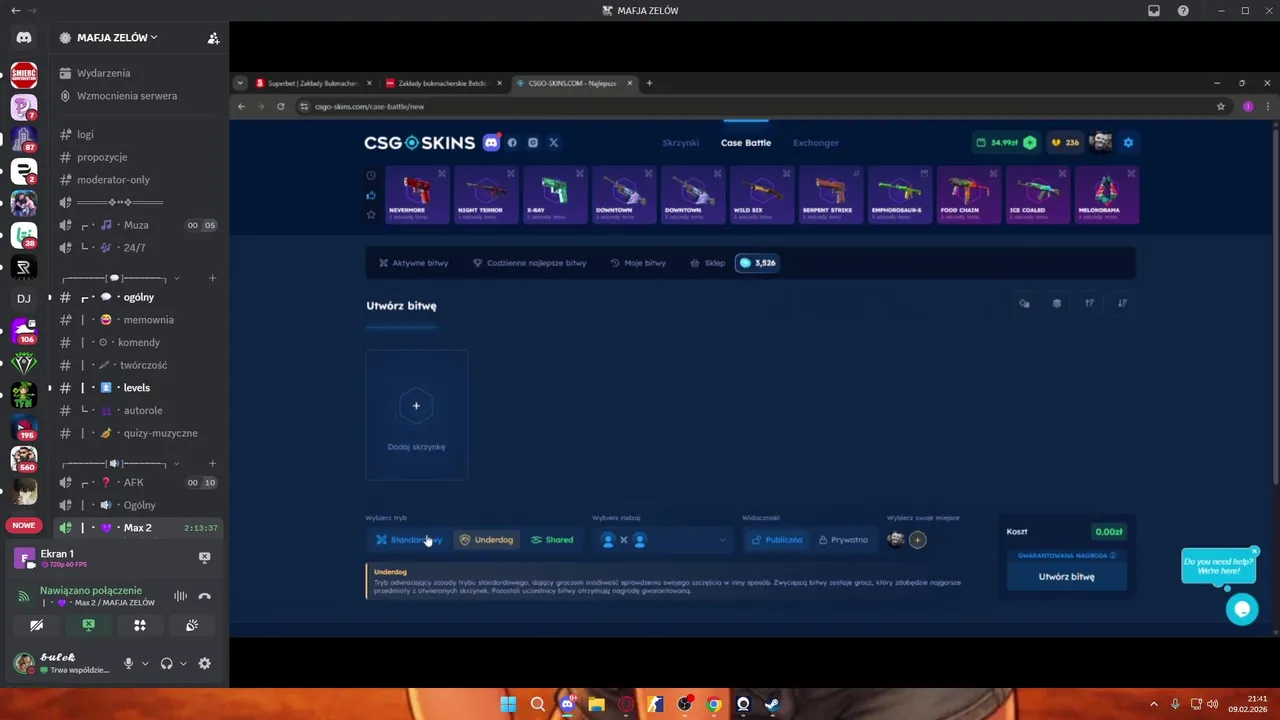Open Discord direct messages home icon

point(24,38)
